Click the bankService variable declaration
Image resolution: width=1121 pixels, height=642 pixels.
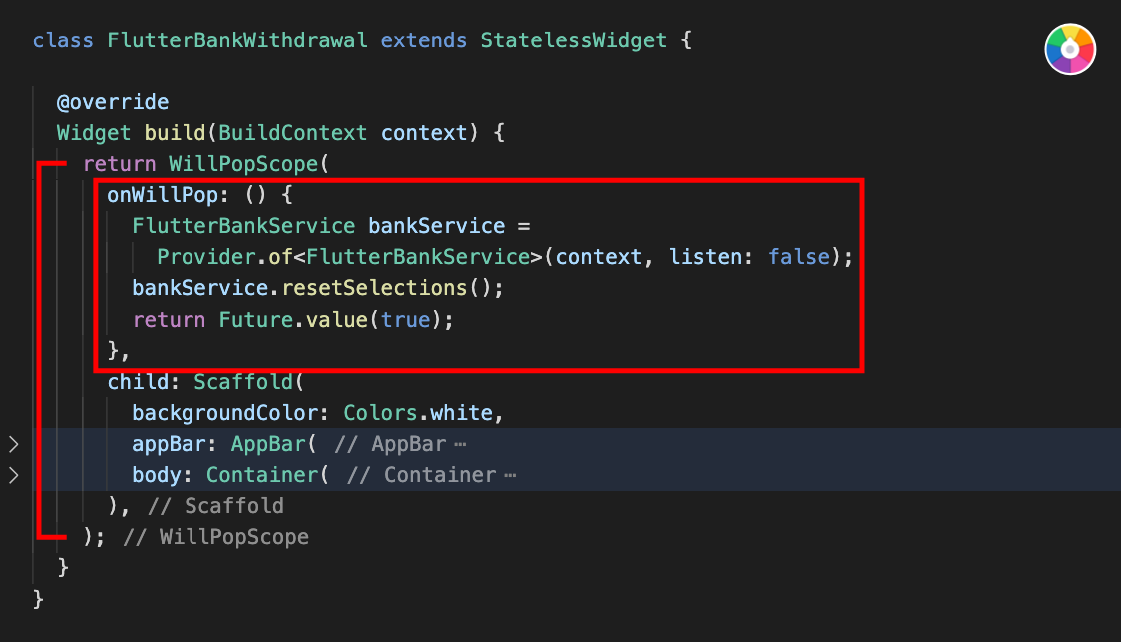(x=436, y=226)
